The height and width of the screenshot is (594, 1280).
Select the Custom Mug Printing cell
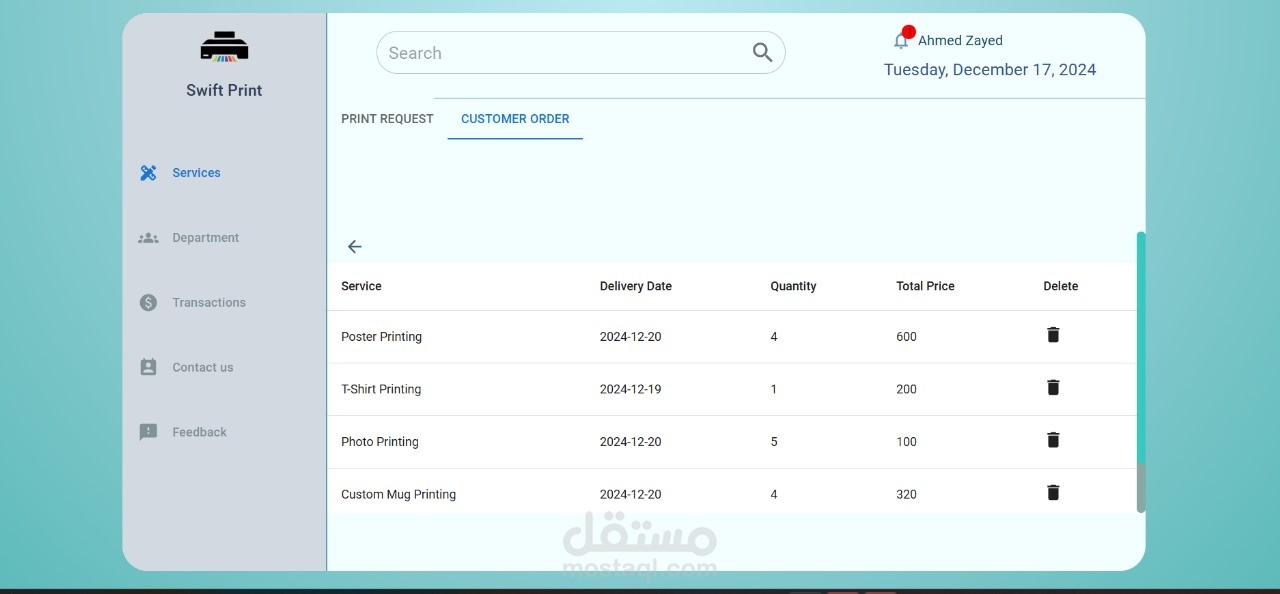point(398,494)
